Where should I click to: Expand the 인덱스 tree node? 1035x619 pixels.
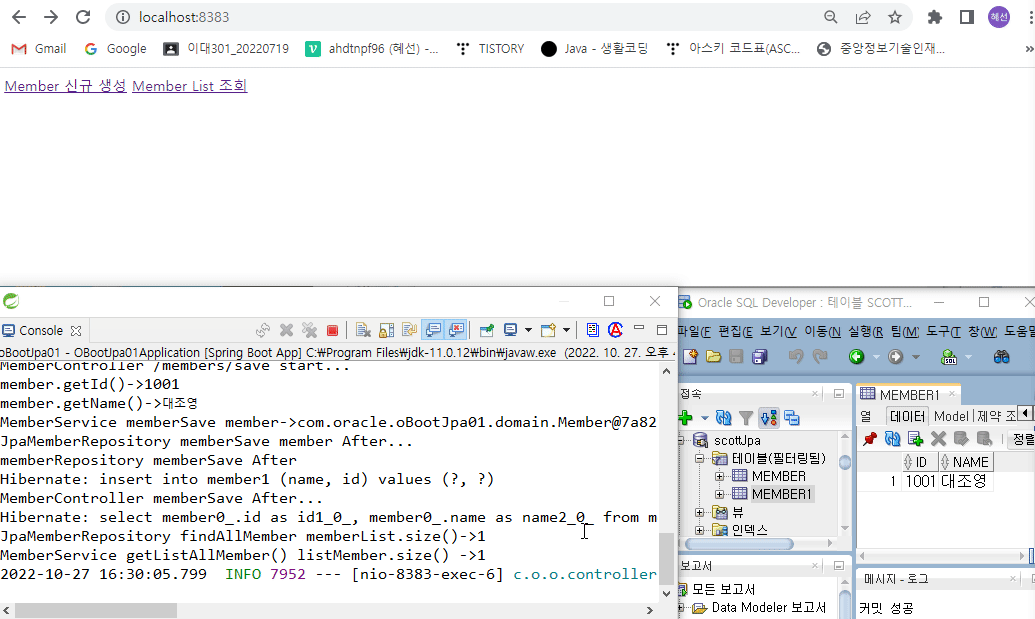coord(700,530)
